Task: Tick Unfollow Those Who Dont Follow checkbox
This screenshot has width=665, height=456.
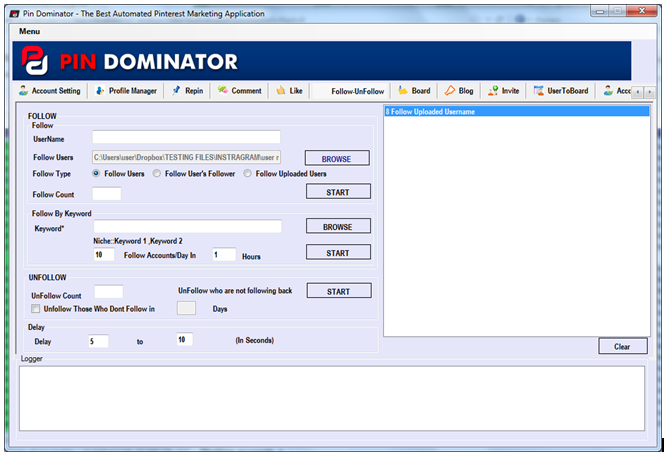Action: point(36,308)
